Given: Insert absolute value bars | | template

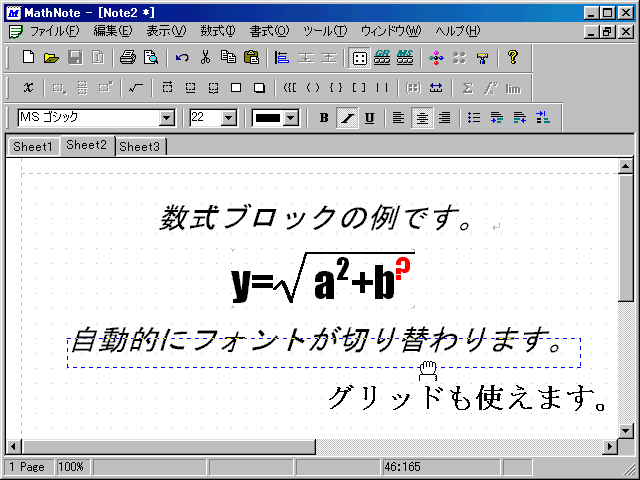Looking at the screenshot, I should [382, 88].
